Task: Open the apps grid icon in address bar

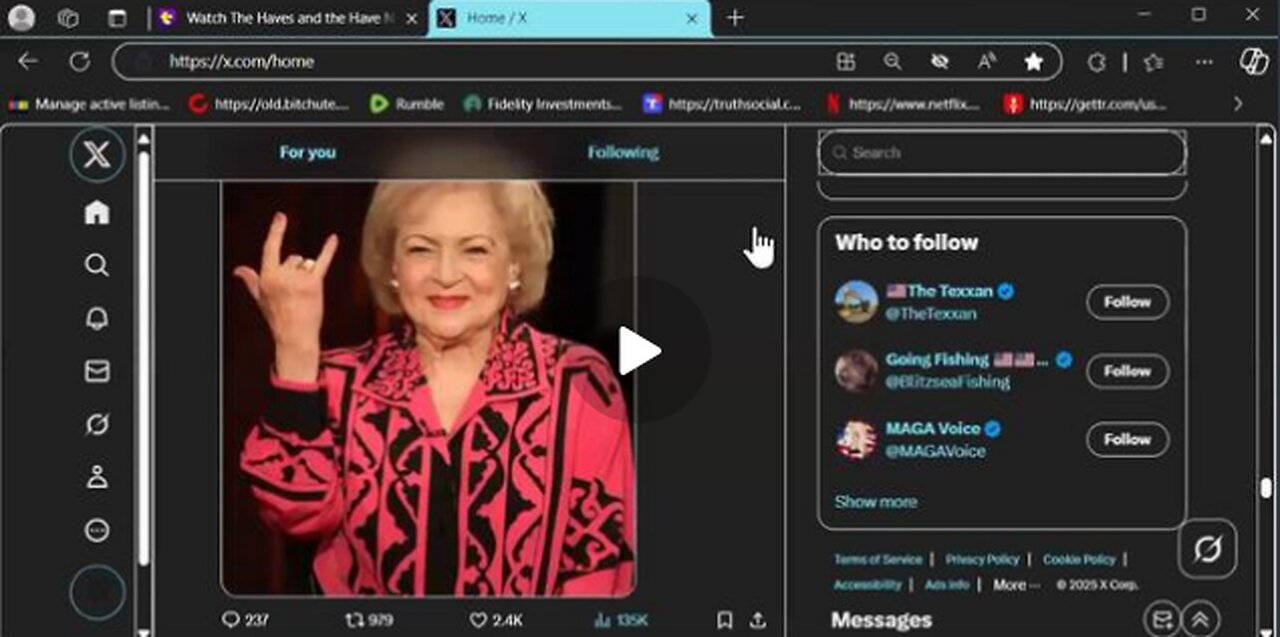Action: (846, 61)
